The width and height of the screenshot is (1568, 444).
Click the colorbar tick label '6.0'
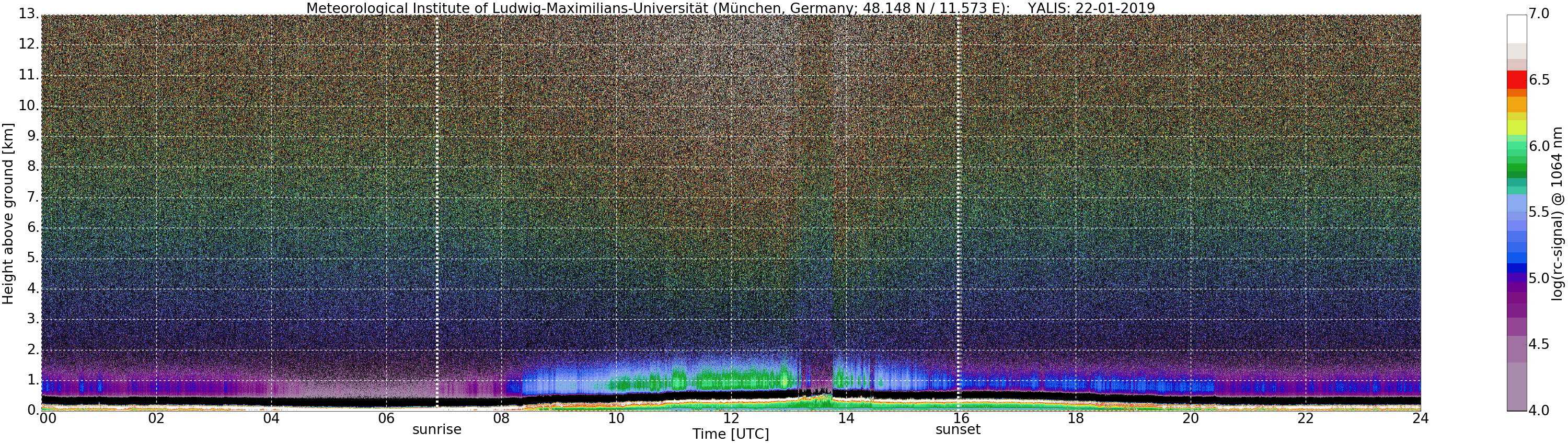tap(1539, 147)
